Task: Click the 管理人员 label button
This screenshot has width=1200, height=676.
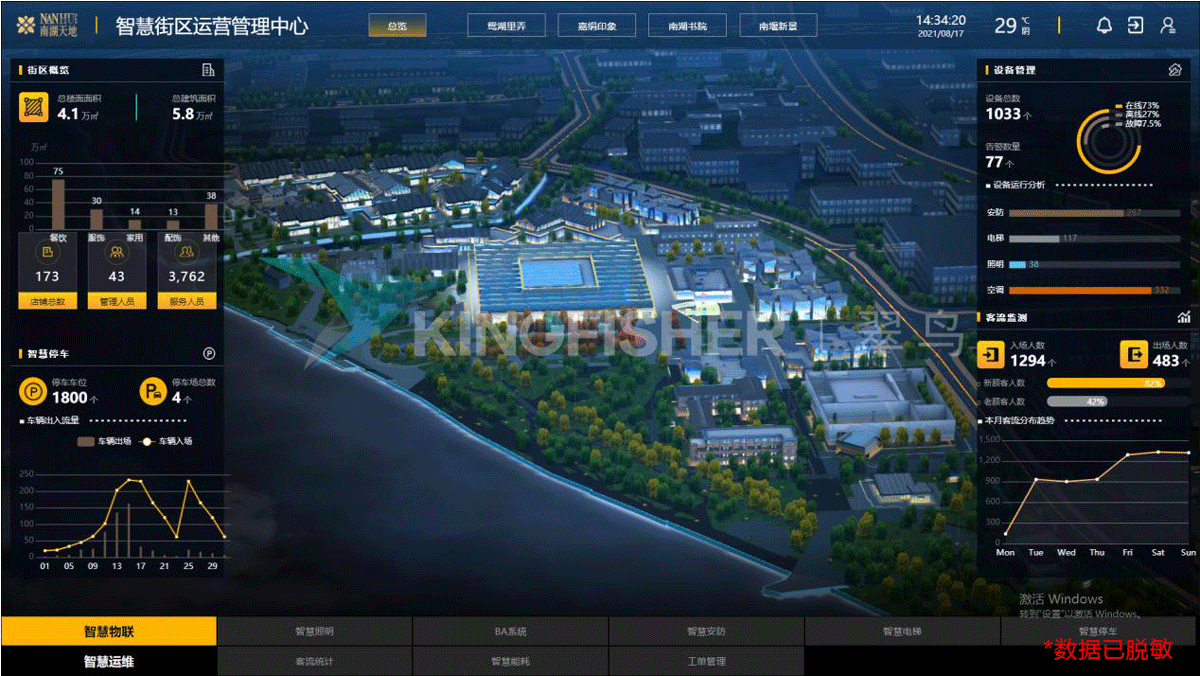Action: [x=117, y=301]
